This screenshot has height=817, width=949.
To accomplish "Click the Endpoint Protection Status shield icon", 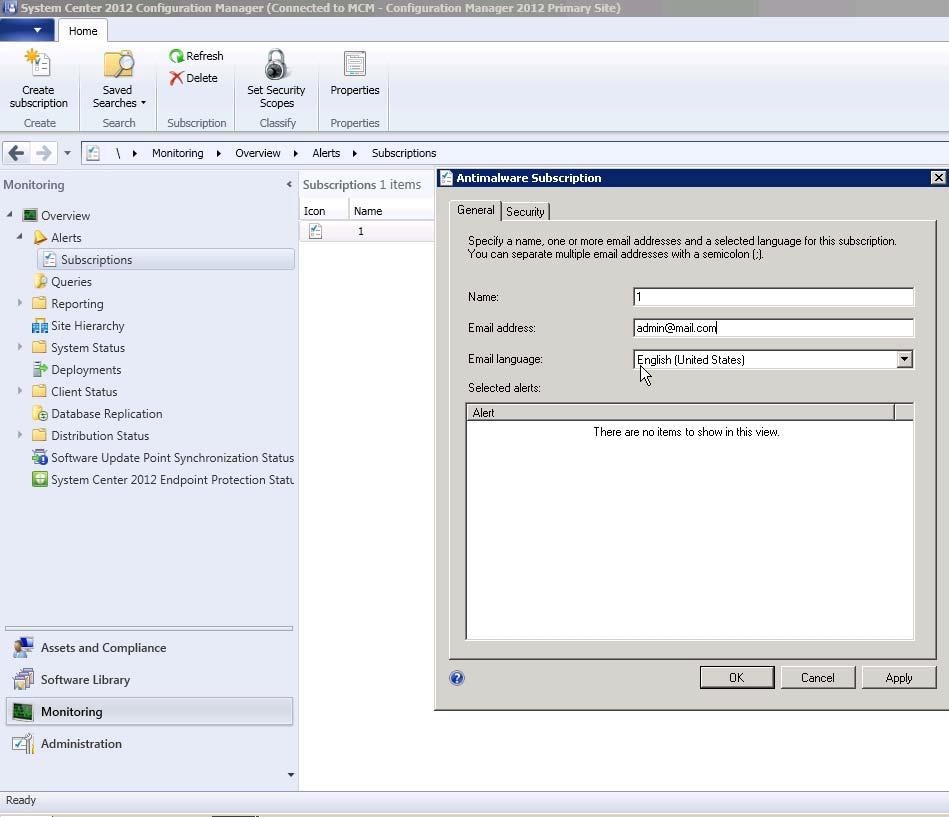I will (40, 479).
